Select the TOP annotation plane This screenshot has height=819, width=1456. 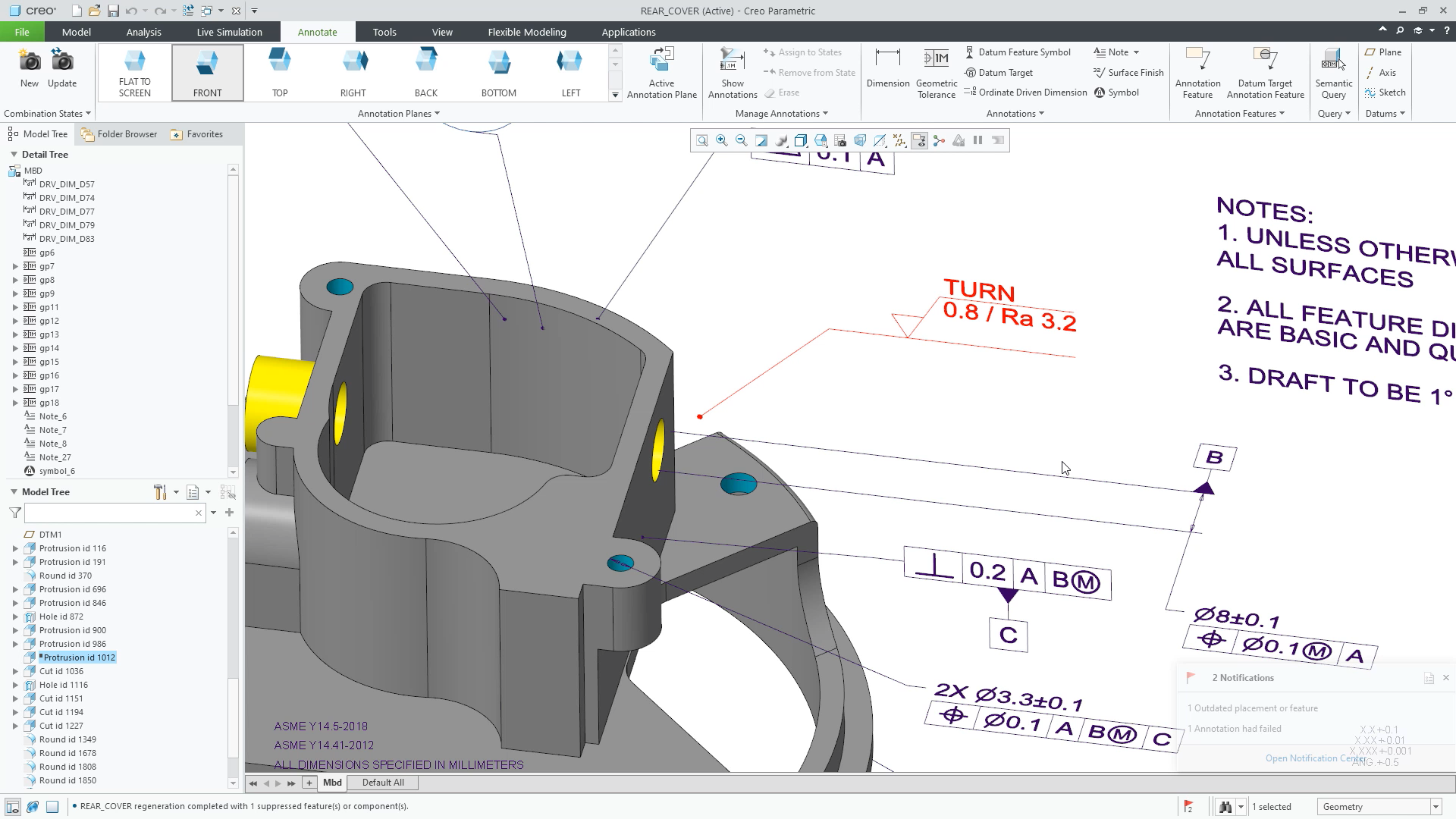(x=280, y=73)
